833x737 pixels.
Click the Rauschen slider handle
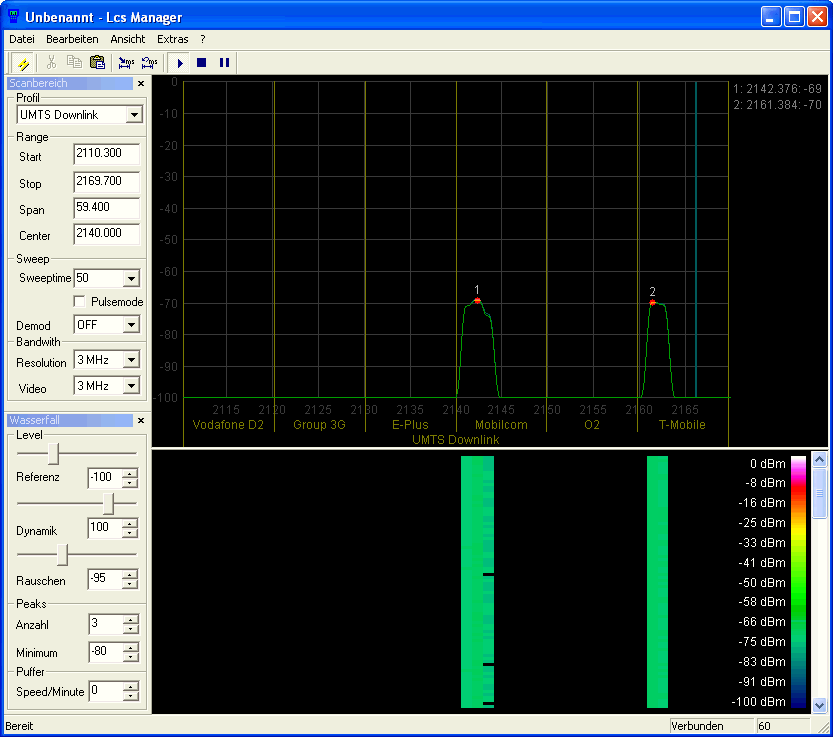(63, 554)
